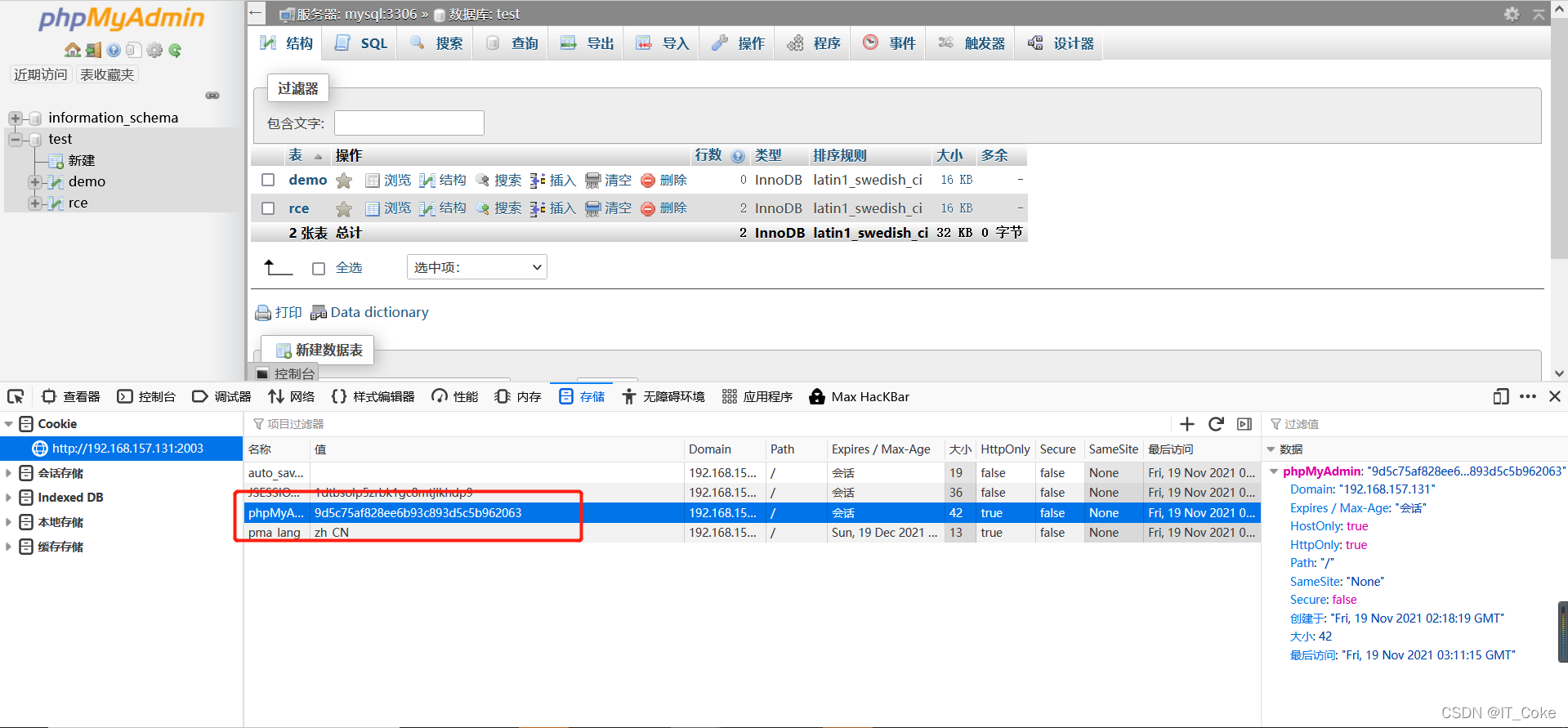
Task: Toggle the cookie details sidebar panel icon
Action: (1244, 424)
